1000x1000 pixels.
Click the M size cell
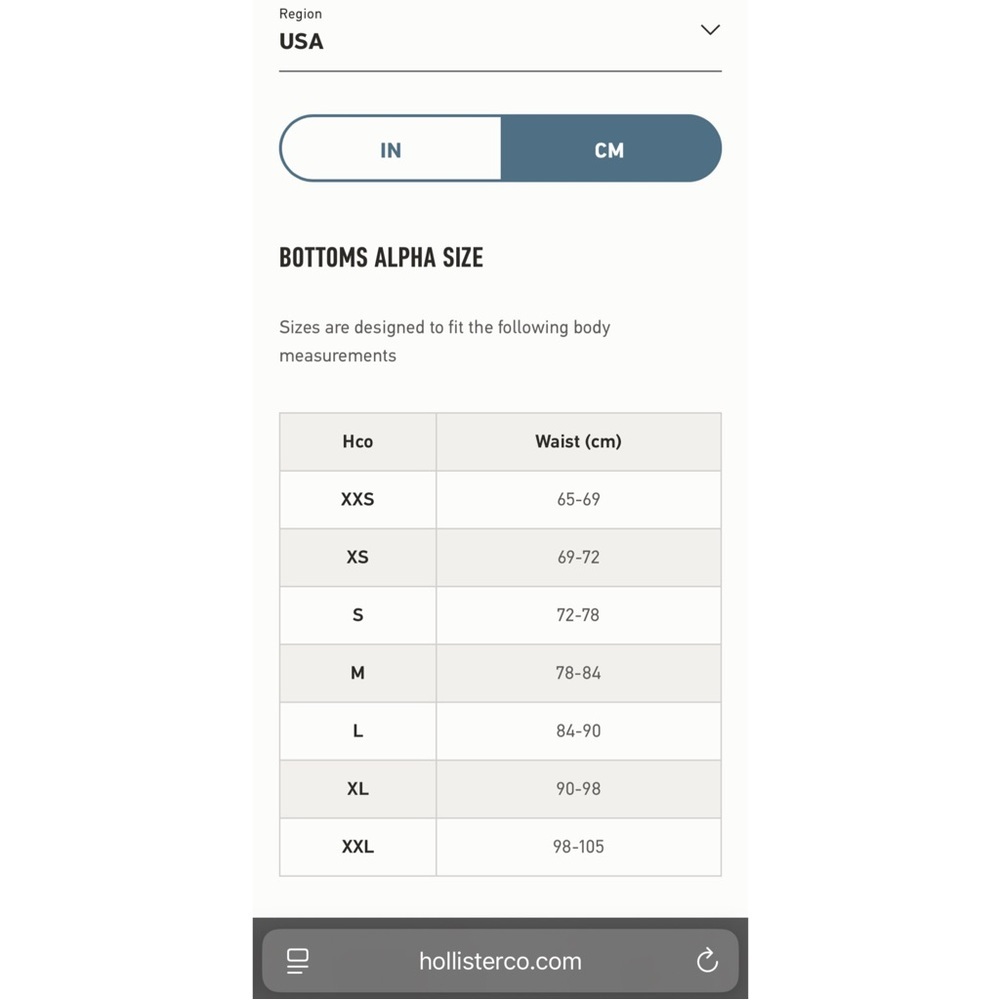[358, 673]
